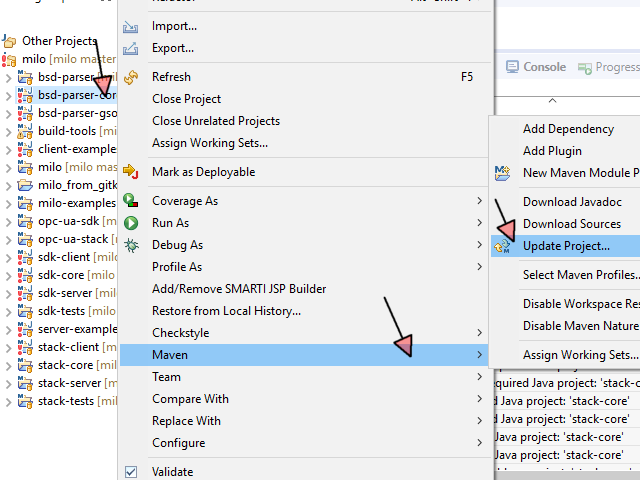Image resolution: width=640 pixels, height=480 pixels.
Task: Open the Checkstyle submenu arrow
Action: point(480,333)
